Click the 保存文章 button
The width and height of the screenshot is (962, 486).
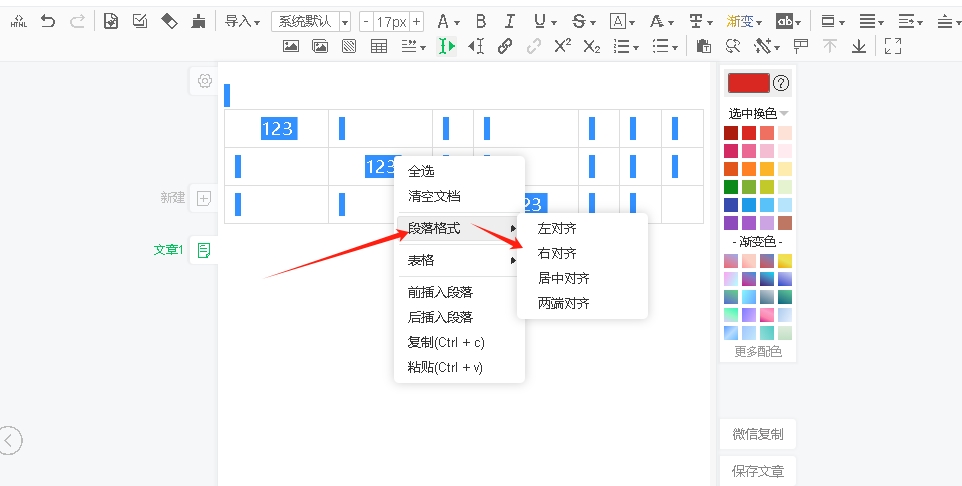pyautogui.click(x=757, y=471)
